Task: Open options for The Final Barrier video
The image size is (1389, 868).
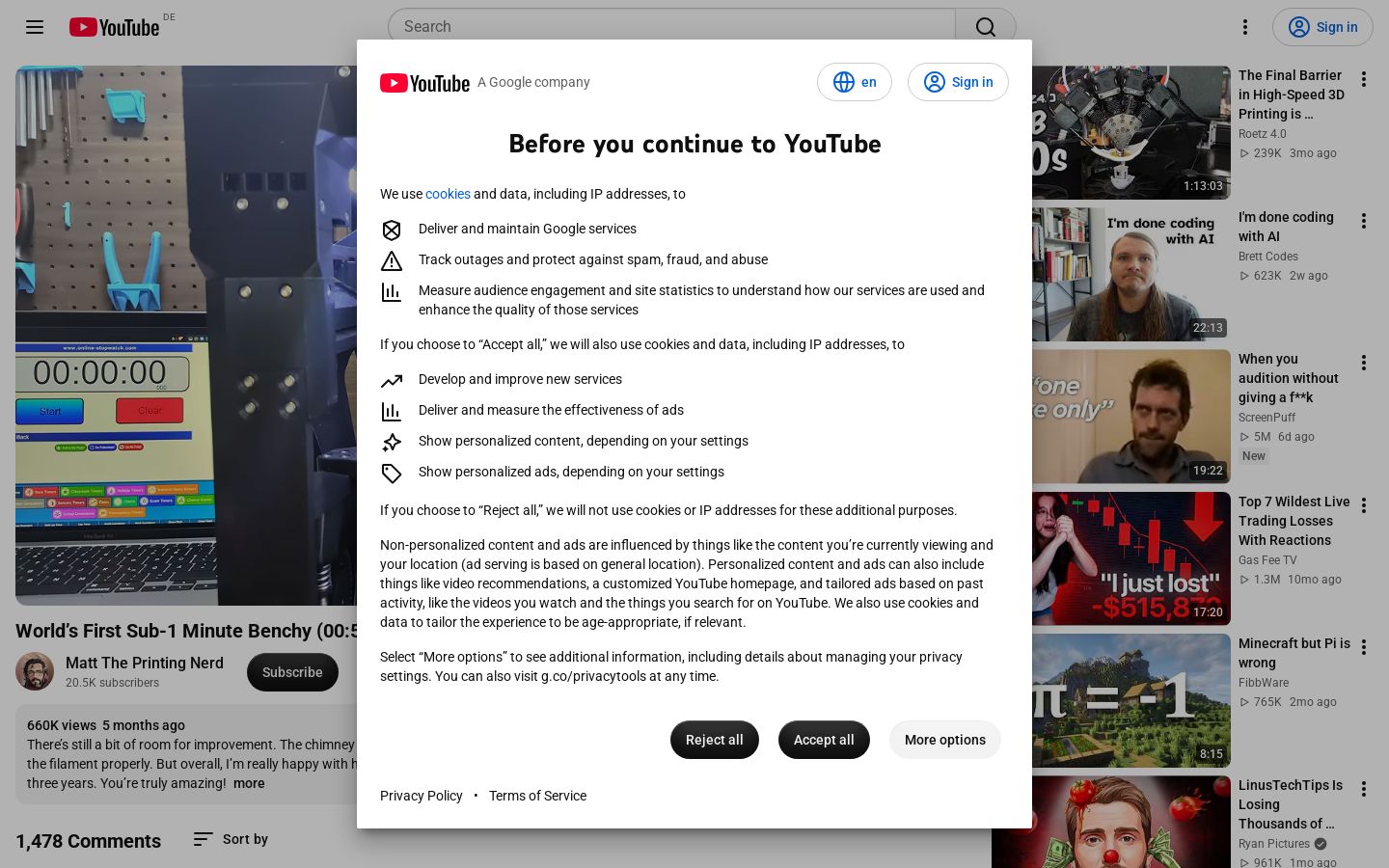Action: coord(1364,79)
